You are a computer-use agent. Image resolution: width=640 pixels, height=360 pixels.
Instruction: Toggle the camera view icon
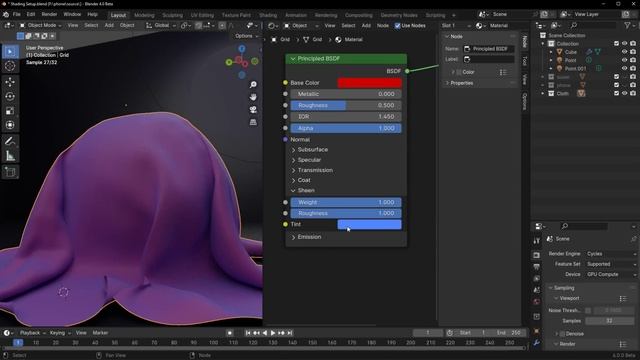[x=253, y=110]
